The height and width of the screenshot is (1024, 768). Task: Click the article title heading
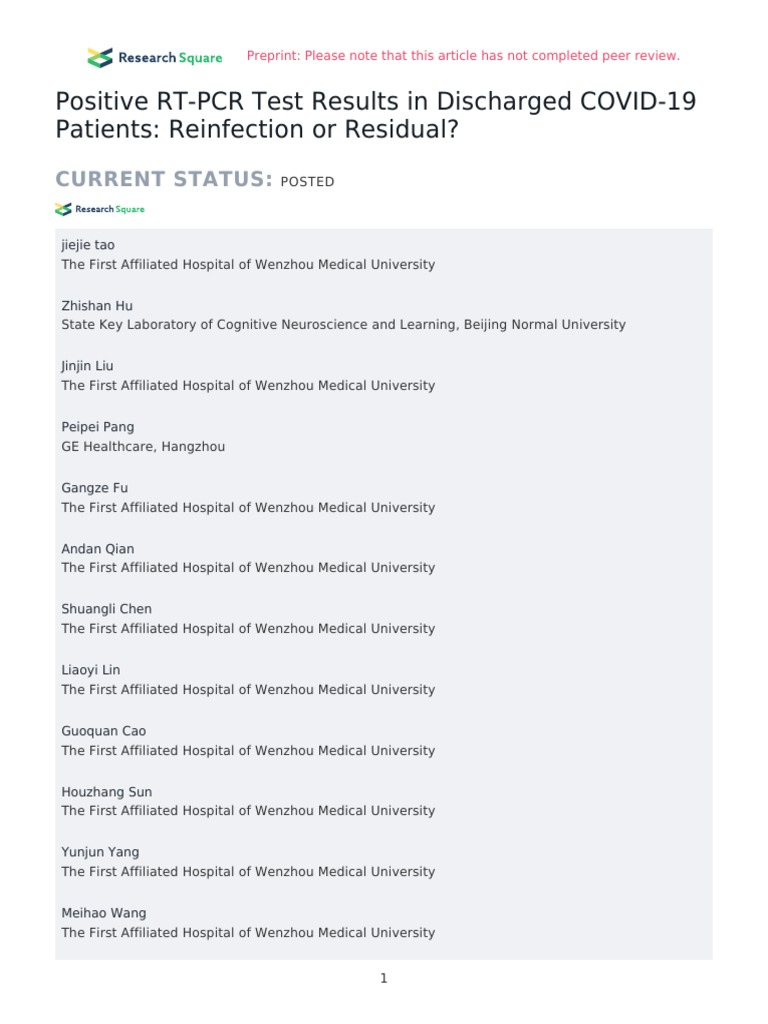(x=376, y=115)
